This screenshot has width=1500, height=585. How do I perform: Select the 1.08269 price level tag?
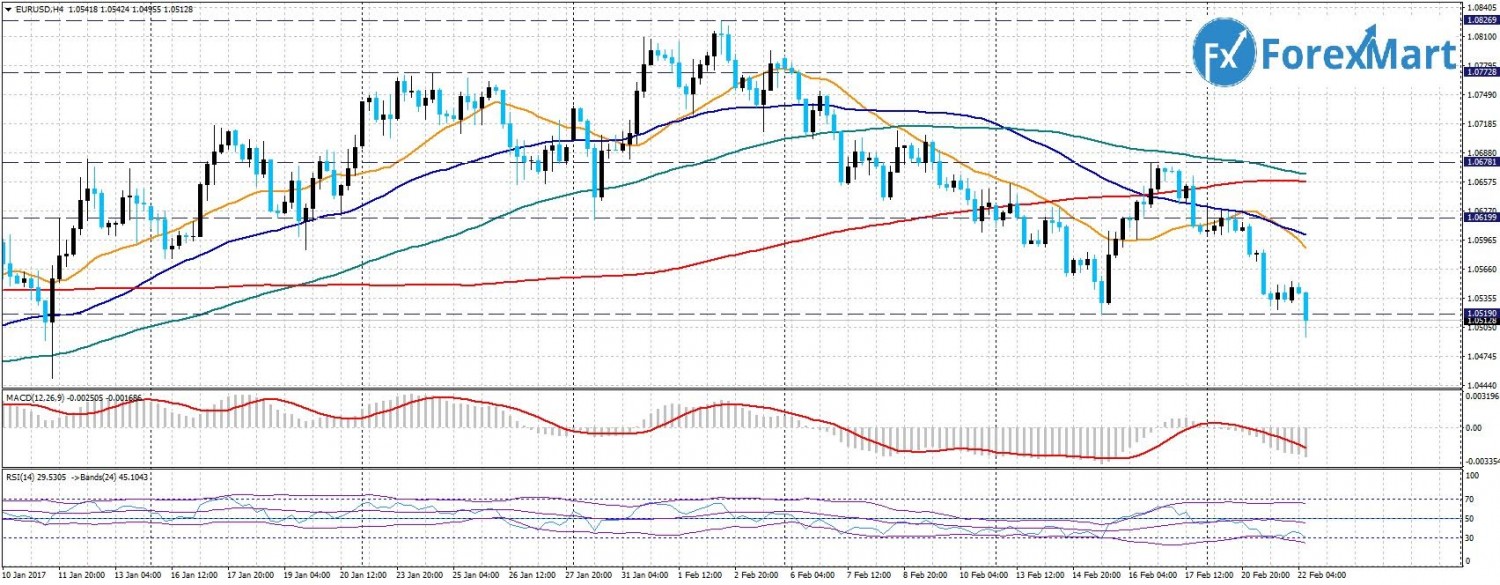1480,20
